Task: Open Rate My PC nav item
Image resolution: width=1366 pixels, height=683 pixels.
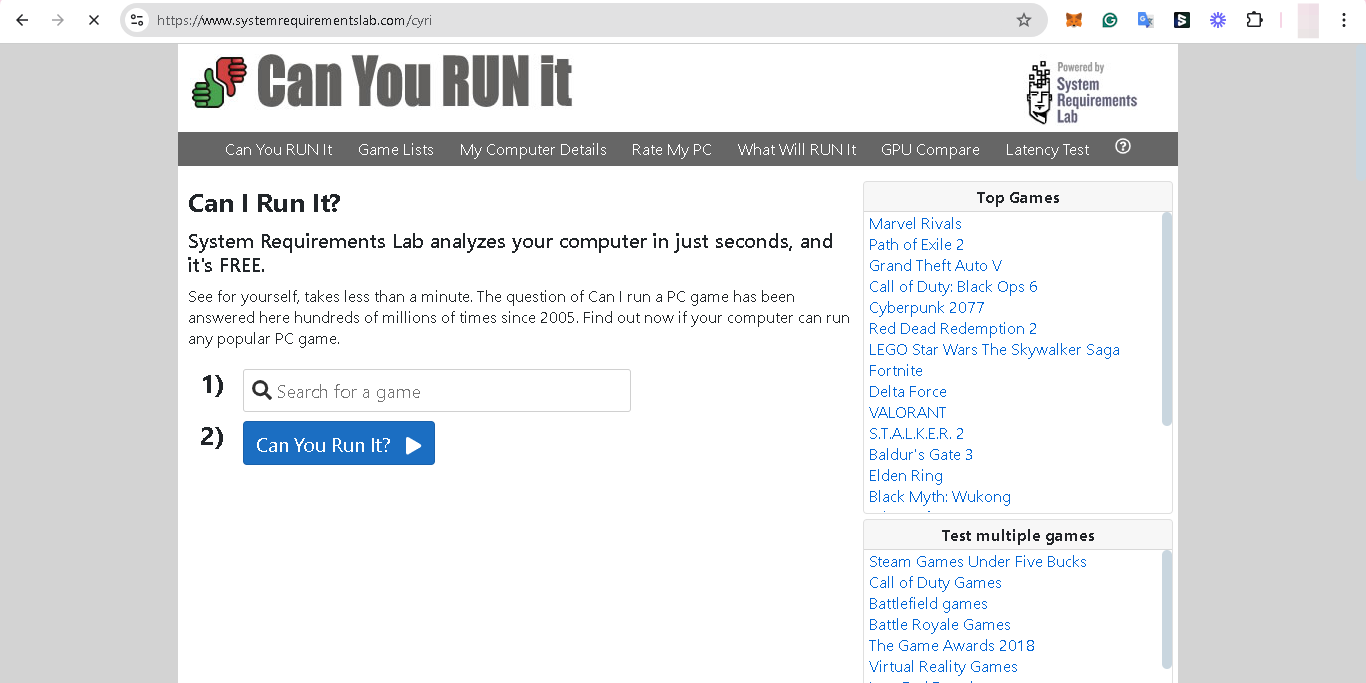Action: point(672,150)
